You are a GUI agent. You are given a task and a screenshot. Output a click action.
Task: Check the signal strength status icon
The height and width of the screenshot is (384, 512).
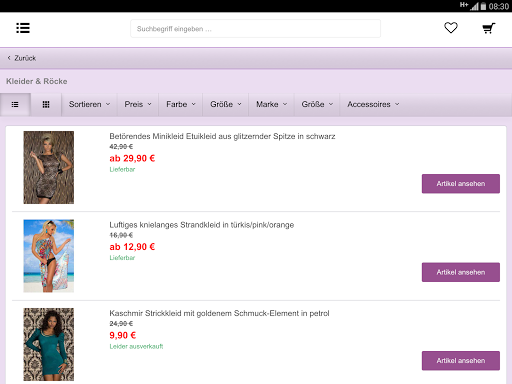coord(474,6)
